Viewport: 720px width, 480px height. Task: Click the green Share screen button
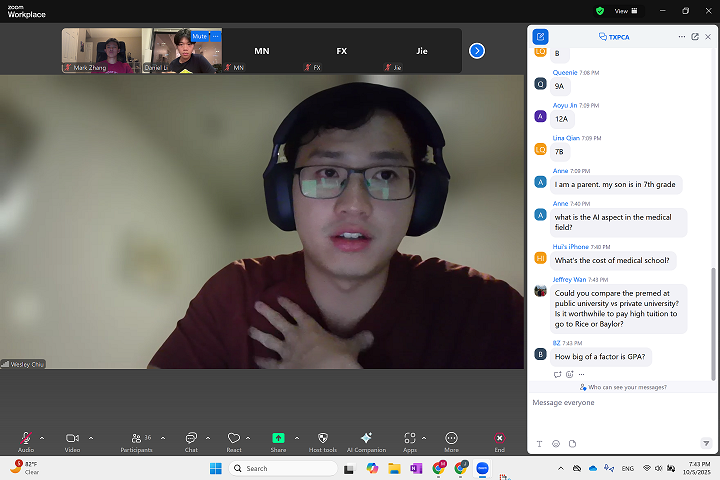pos(278,439)
